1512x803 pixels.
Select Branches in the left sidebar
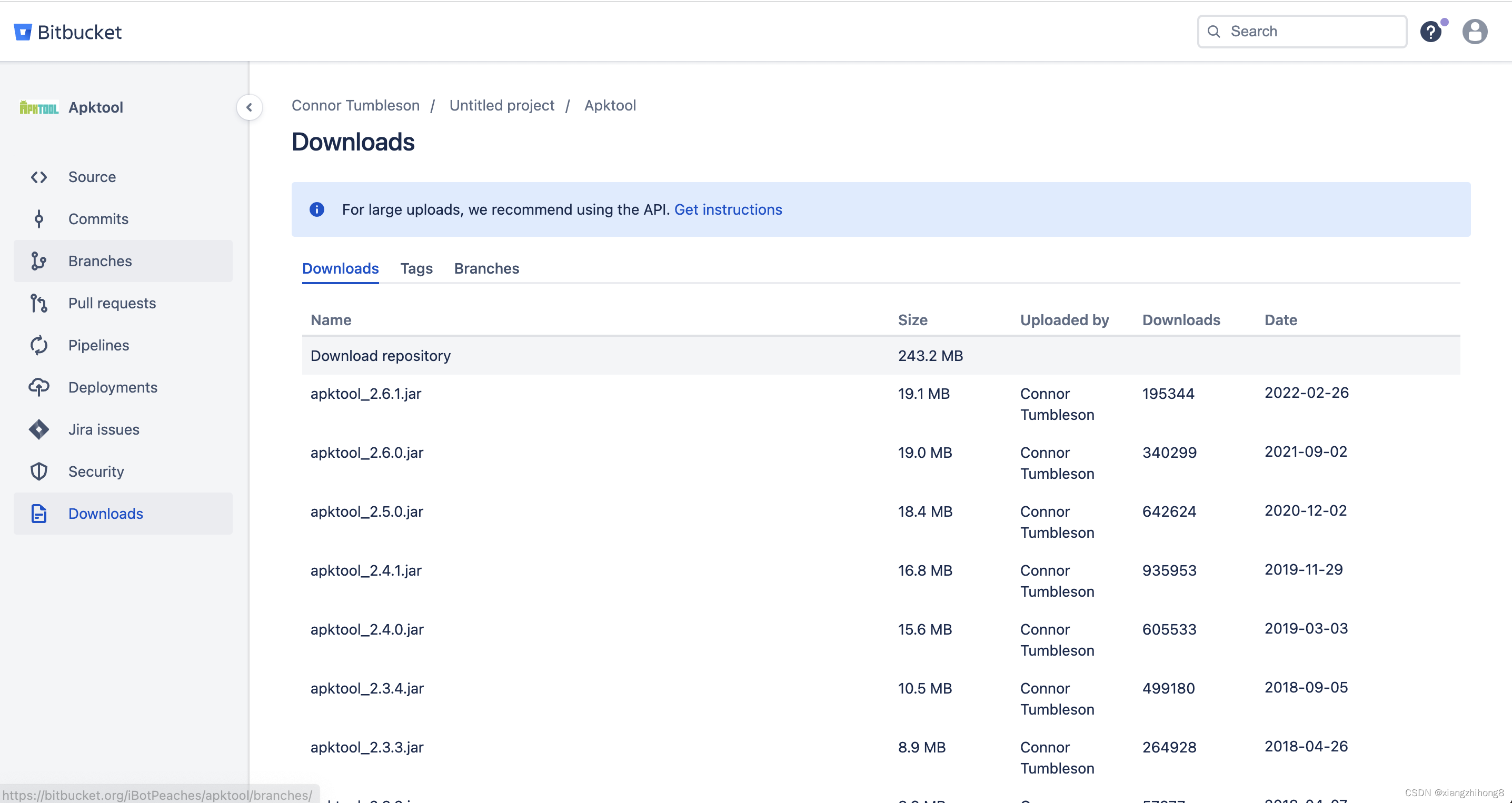(100, 261)
